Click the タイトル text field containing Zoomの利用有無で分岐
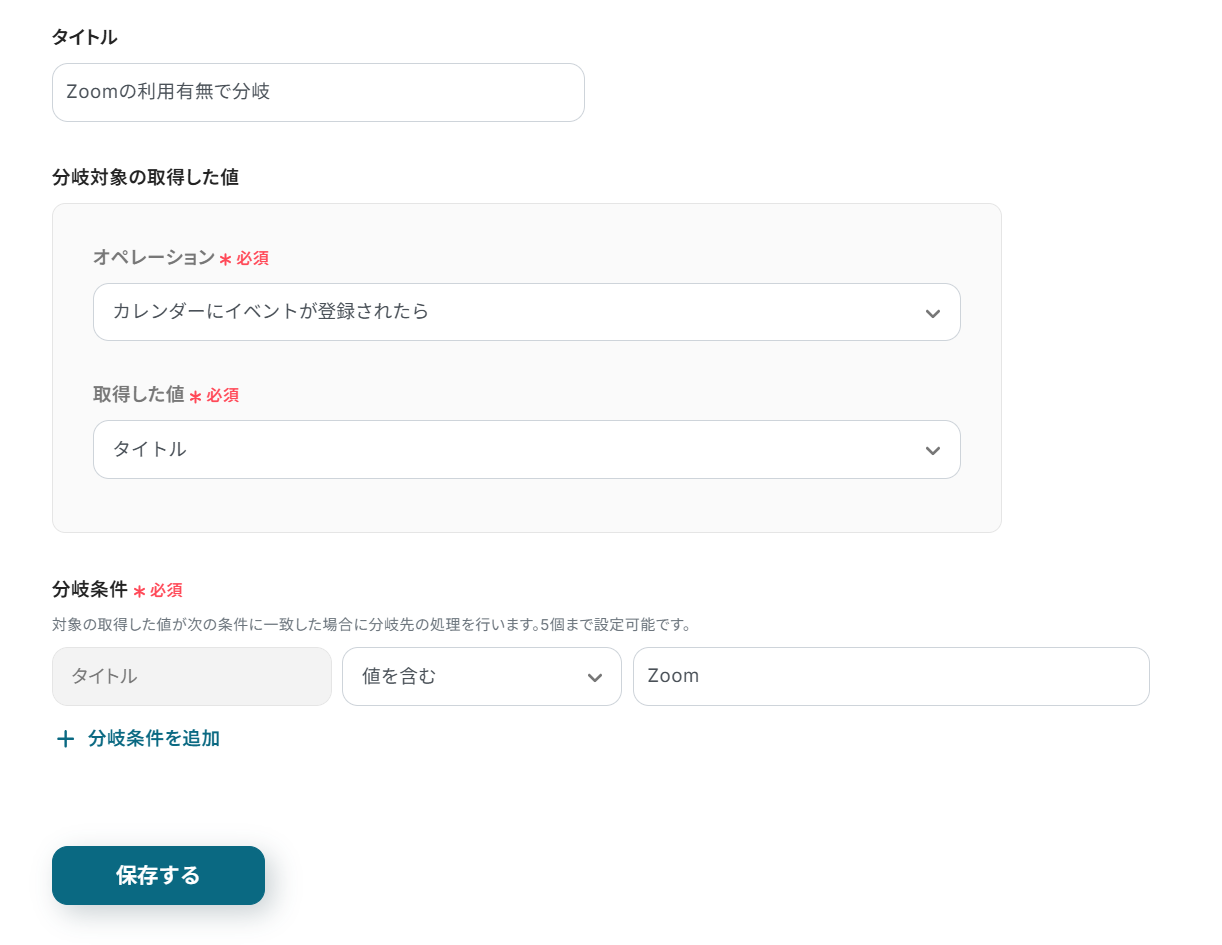This screenshot has width=1222, height=945. click(318, 93)
